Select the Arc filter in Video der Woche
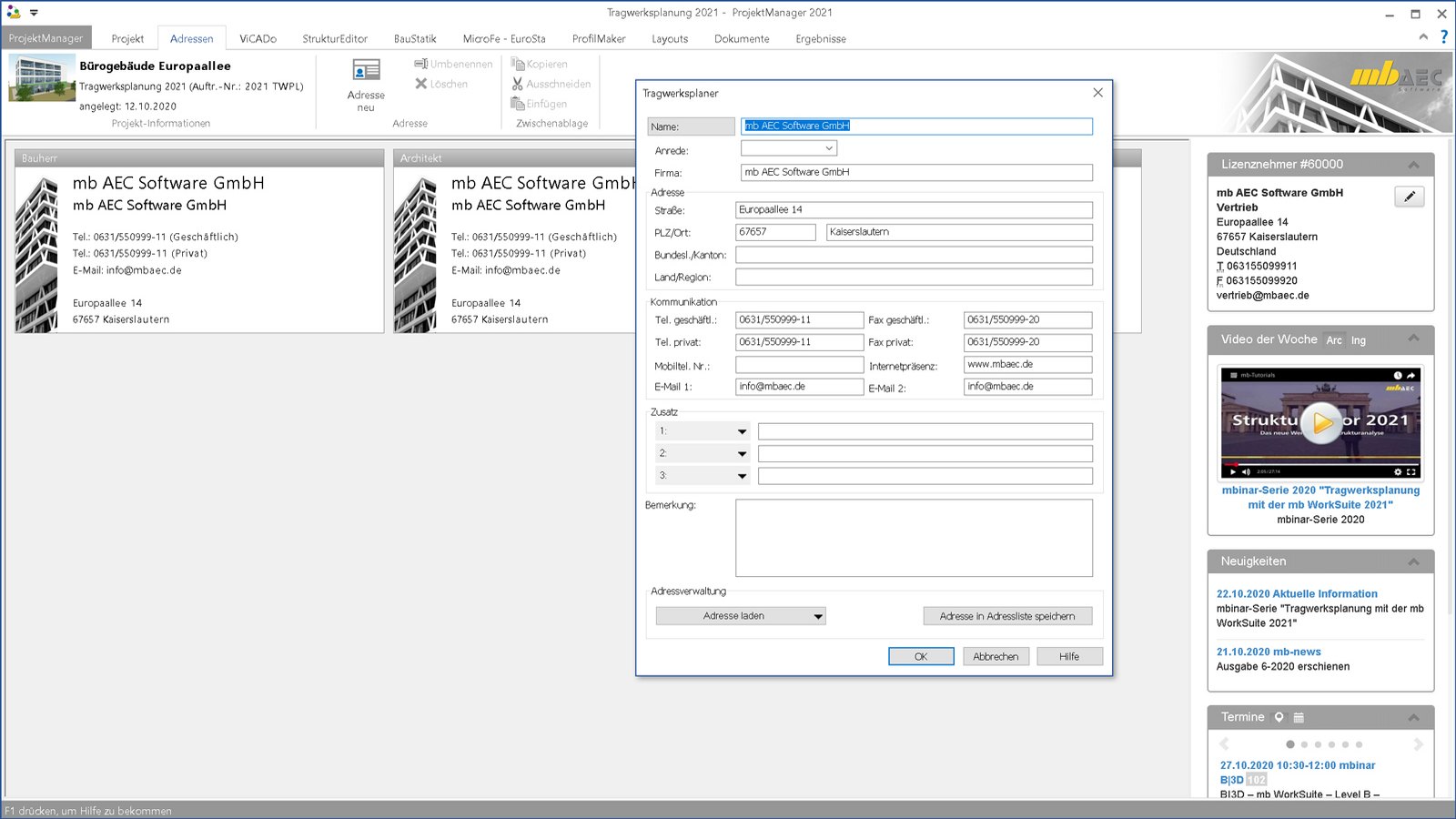This screenshot has height=819, width=1456. coord(1334,340)
